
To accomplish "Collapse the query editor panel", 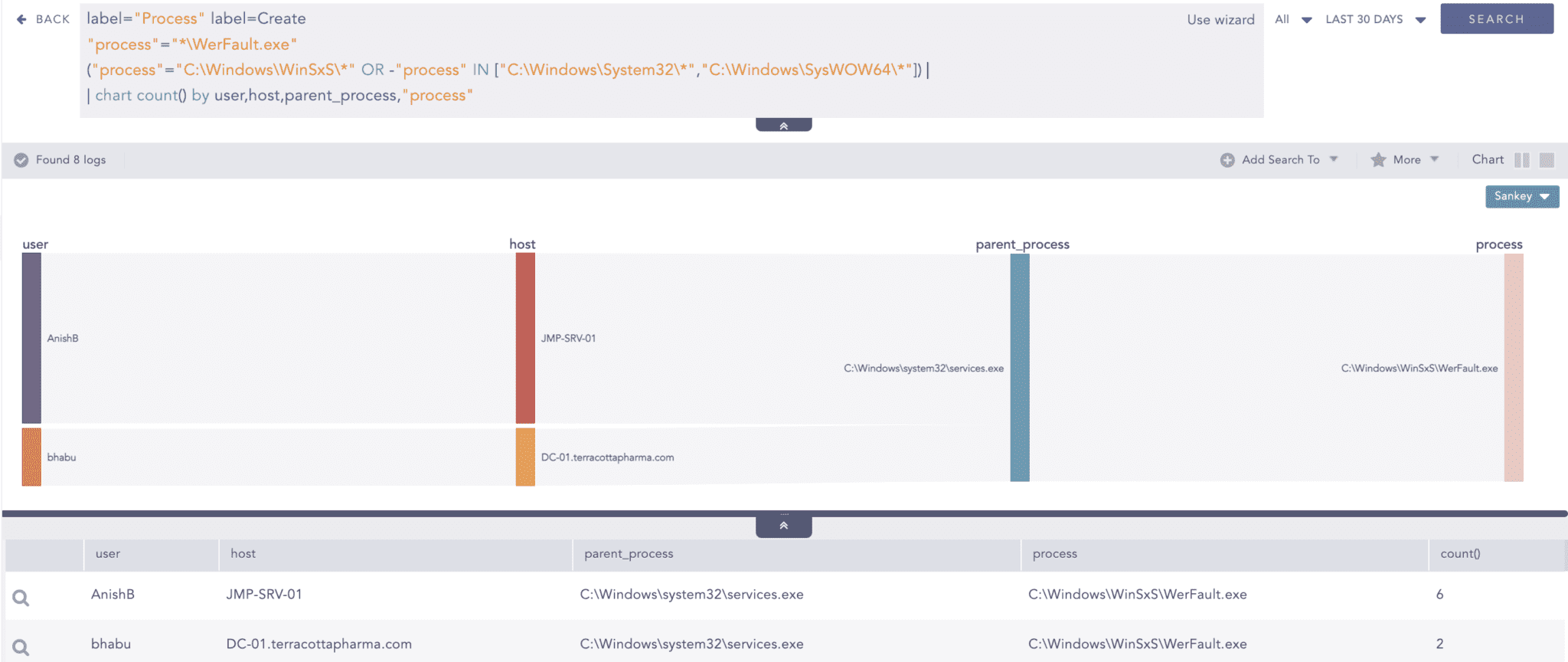I will (783, 126).
